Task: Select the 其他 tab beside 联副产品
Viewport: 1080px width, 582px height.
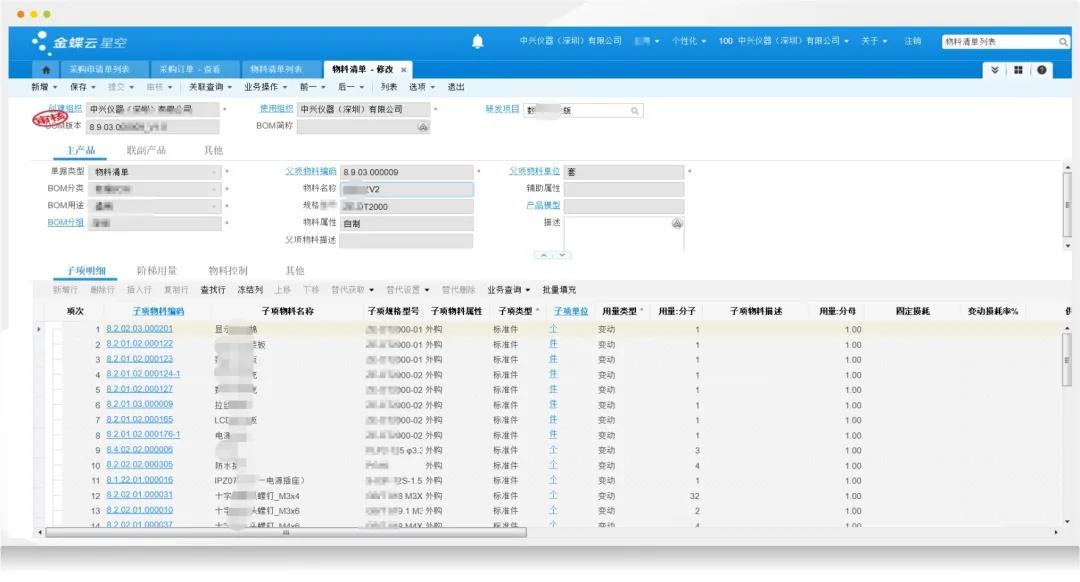Action: pyautogui.click(x=213, y=150)
